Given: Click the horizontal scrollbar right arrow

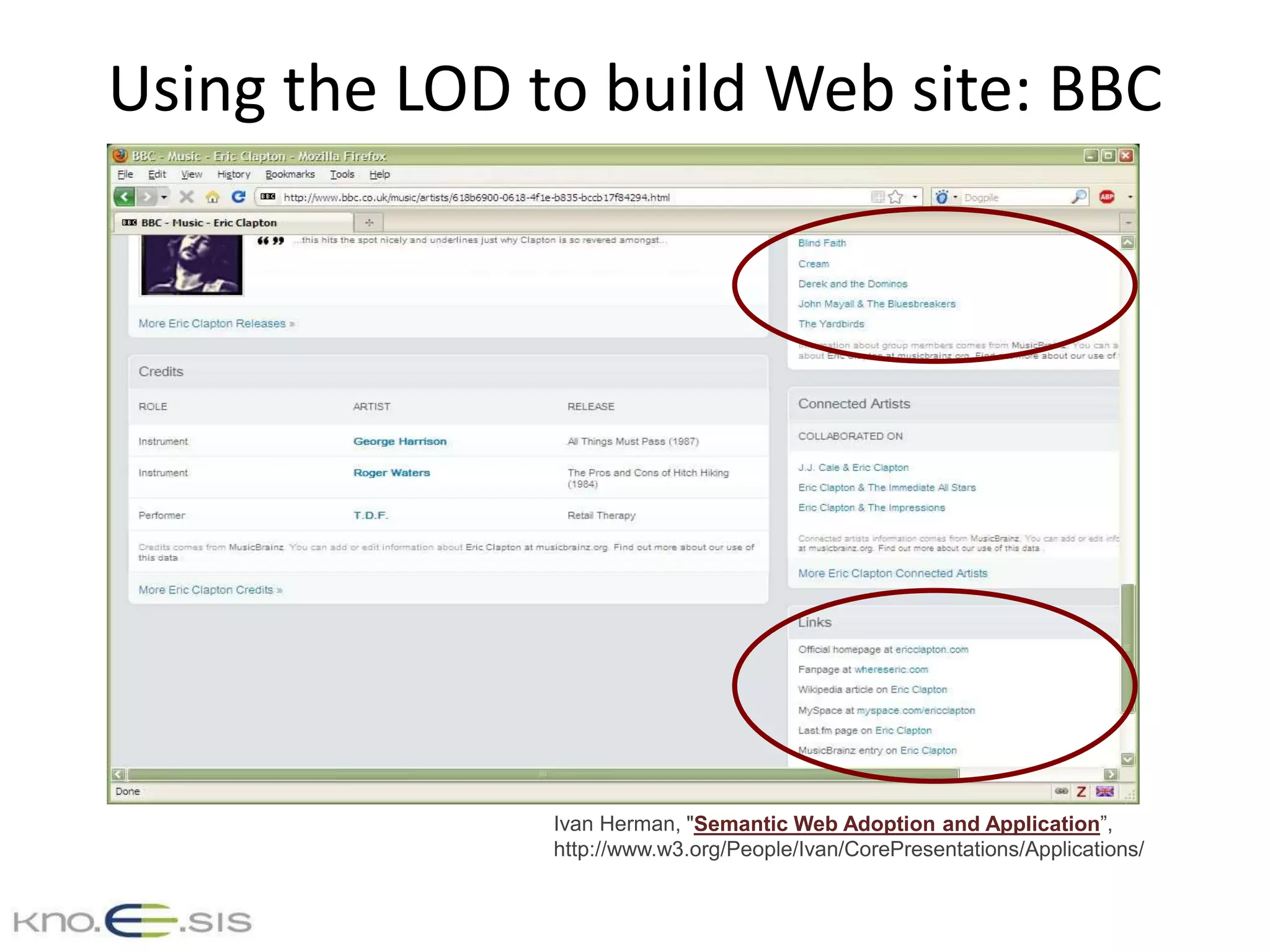Looking at the screenshot, I should click(x=1111, y=774).
